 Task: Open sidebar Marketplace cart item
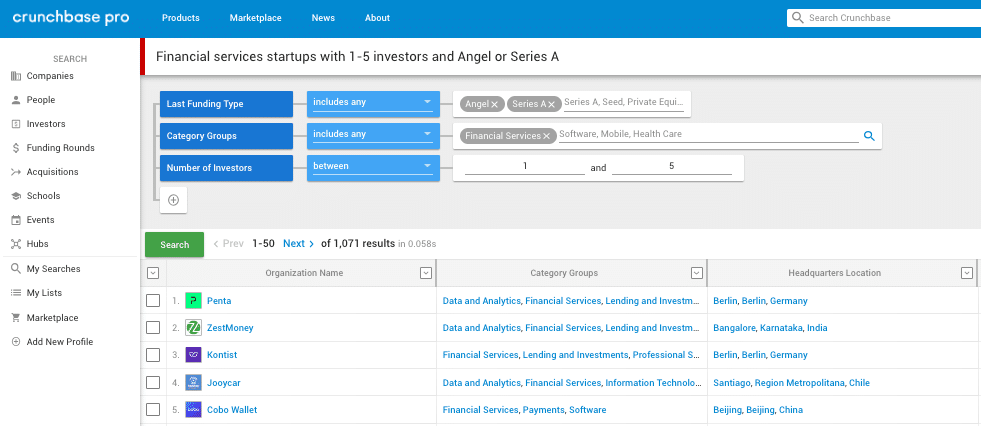[x=44, y=318]
